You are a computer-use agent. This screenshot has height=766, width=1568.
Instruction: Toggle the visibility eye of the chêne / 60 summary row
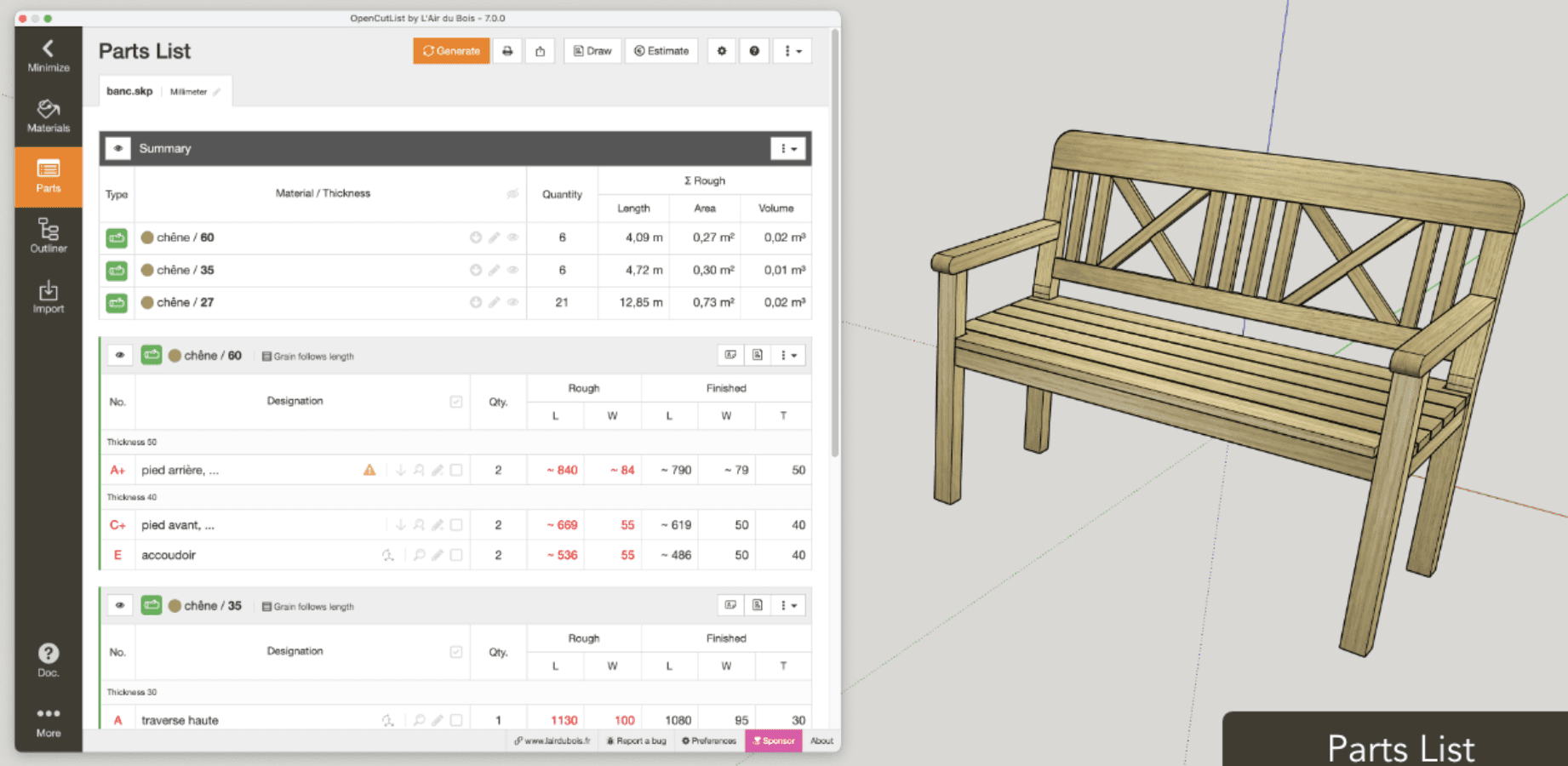[x=512, y=237]
